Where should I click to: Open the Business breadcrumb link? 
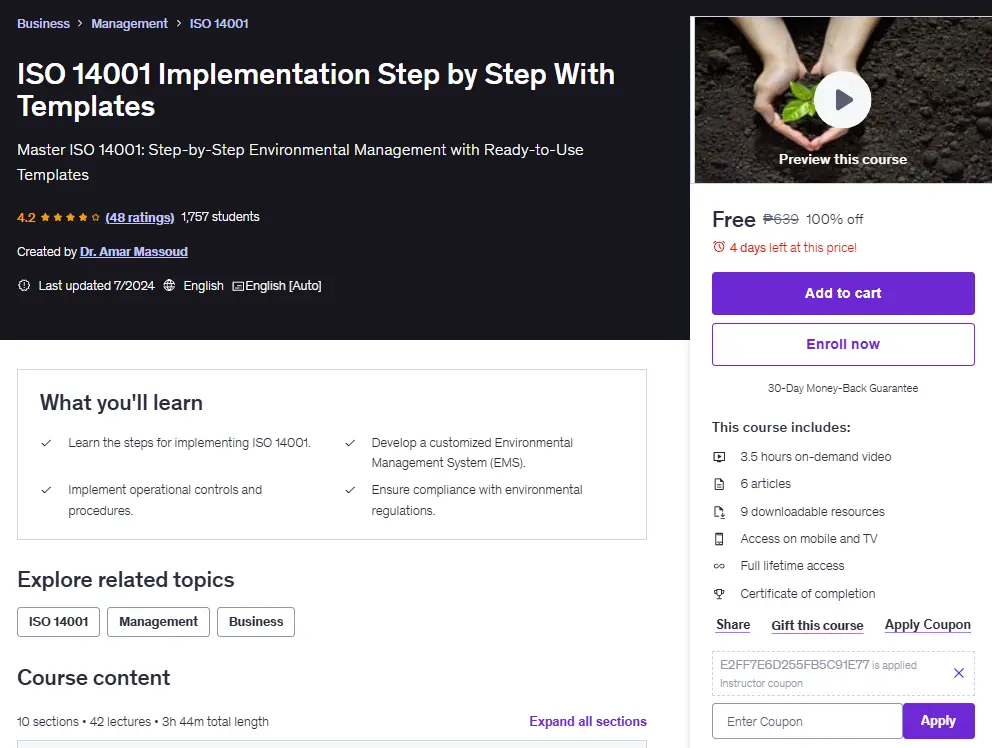pos(43,23)
